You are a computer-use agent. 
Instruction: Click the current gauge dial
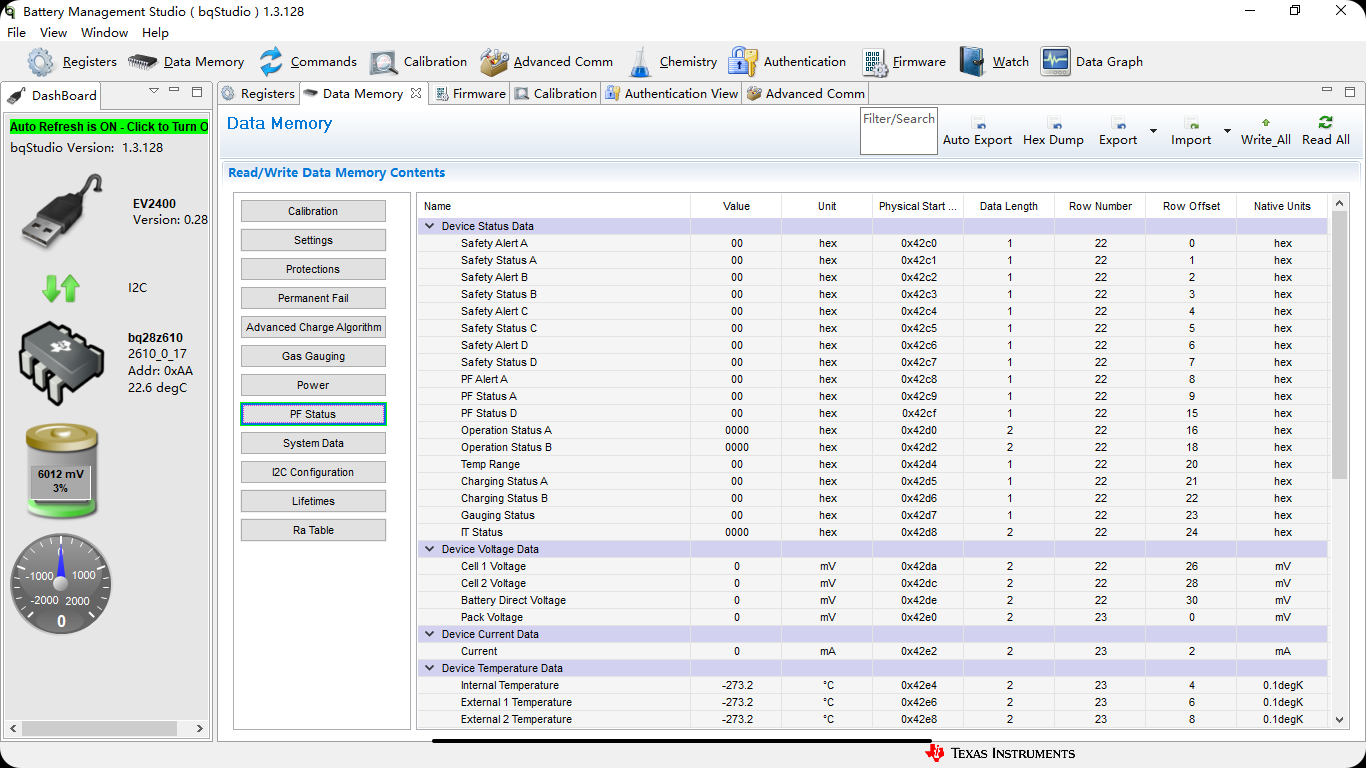click(x=61, y=584)
